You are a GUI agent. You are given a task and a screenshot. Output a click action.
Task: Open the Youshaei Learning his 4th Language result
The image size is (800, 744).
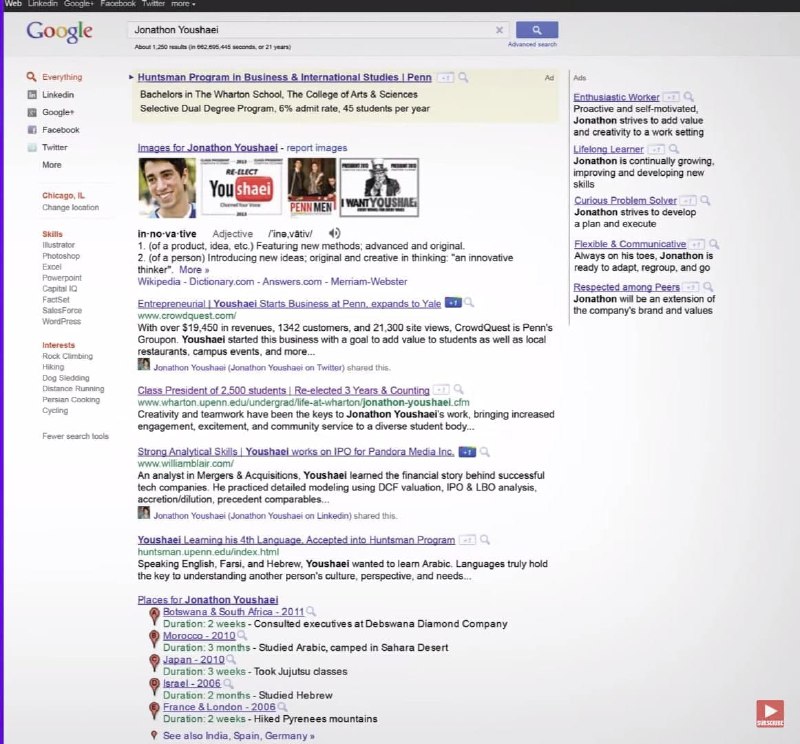point(296,540)
